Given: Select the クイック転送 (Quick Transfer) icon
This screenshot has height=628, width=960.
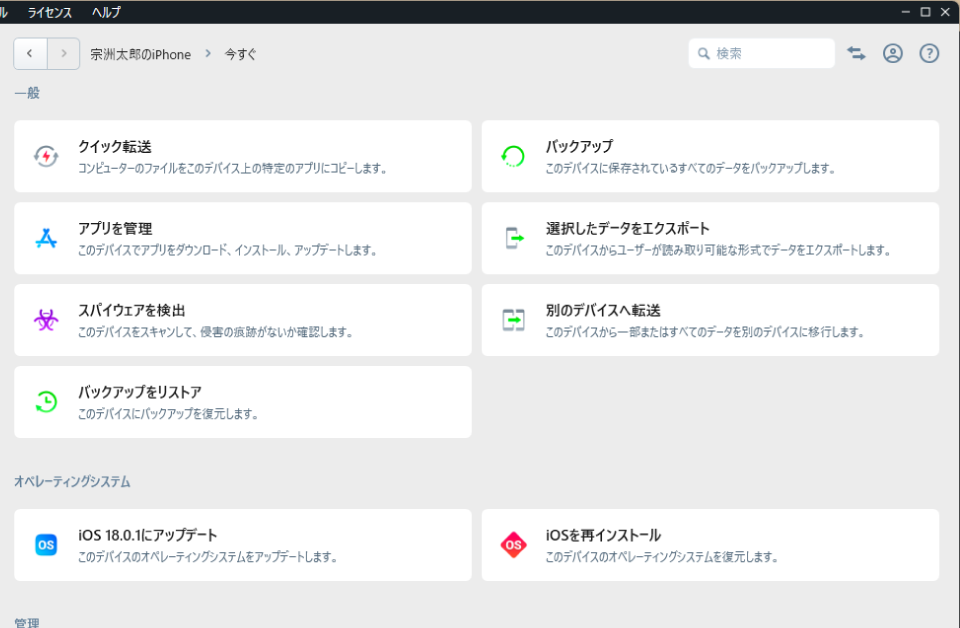Looking at the screenshot, I should click(45, 156).
